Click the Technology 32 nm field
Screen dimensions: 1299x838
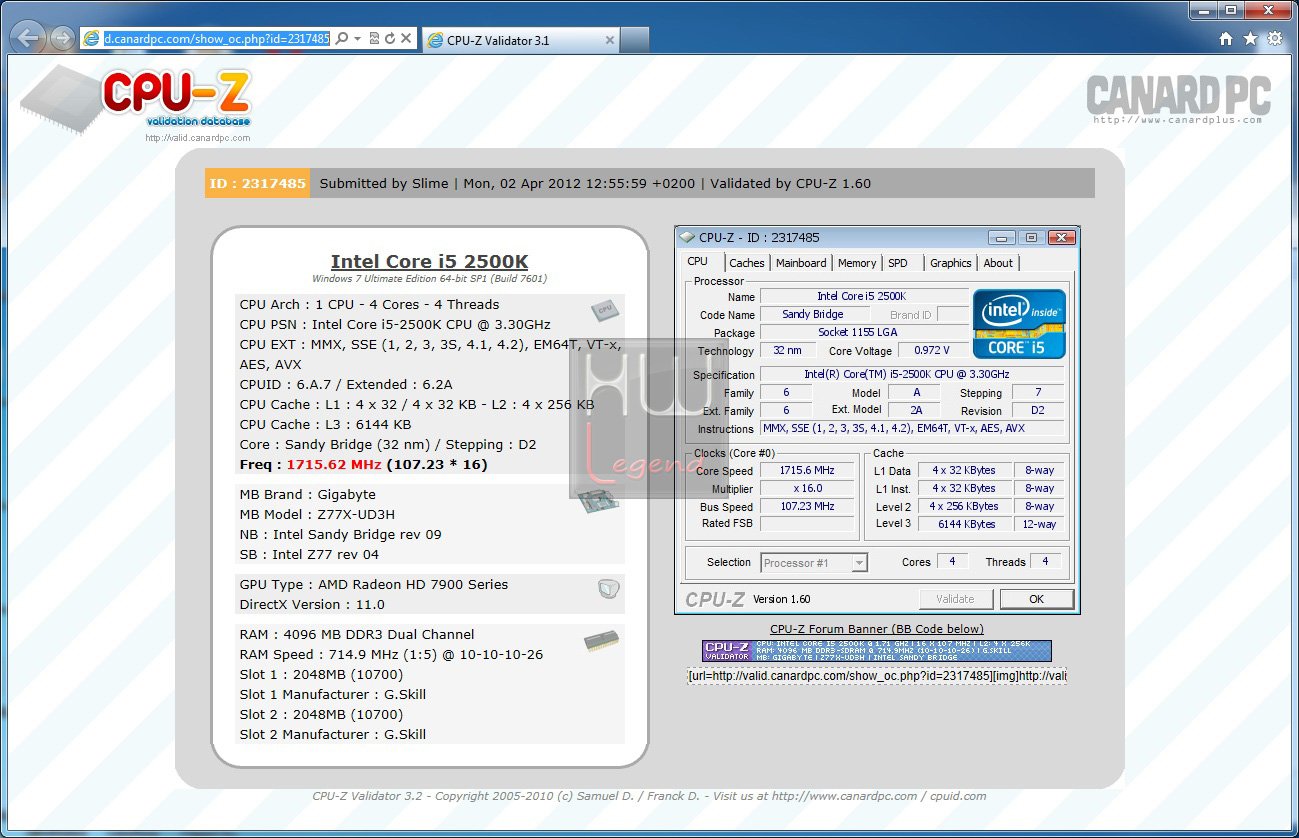[787, 350]
